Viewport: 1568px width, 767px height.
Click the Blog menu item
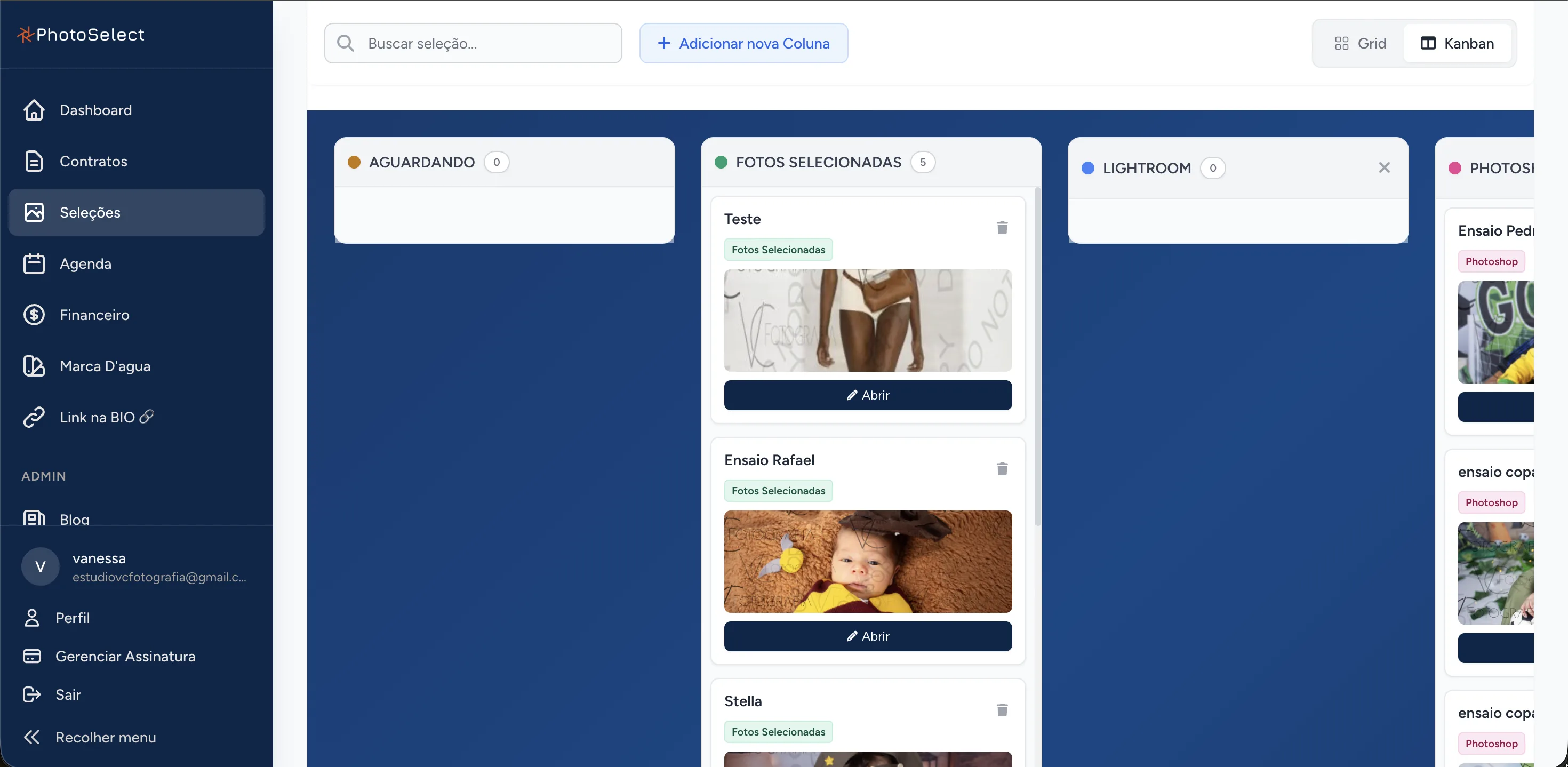coord(137,517)
